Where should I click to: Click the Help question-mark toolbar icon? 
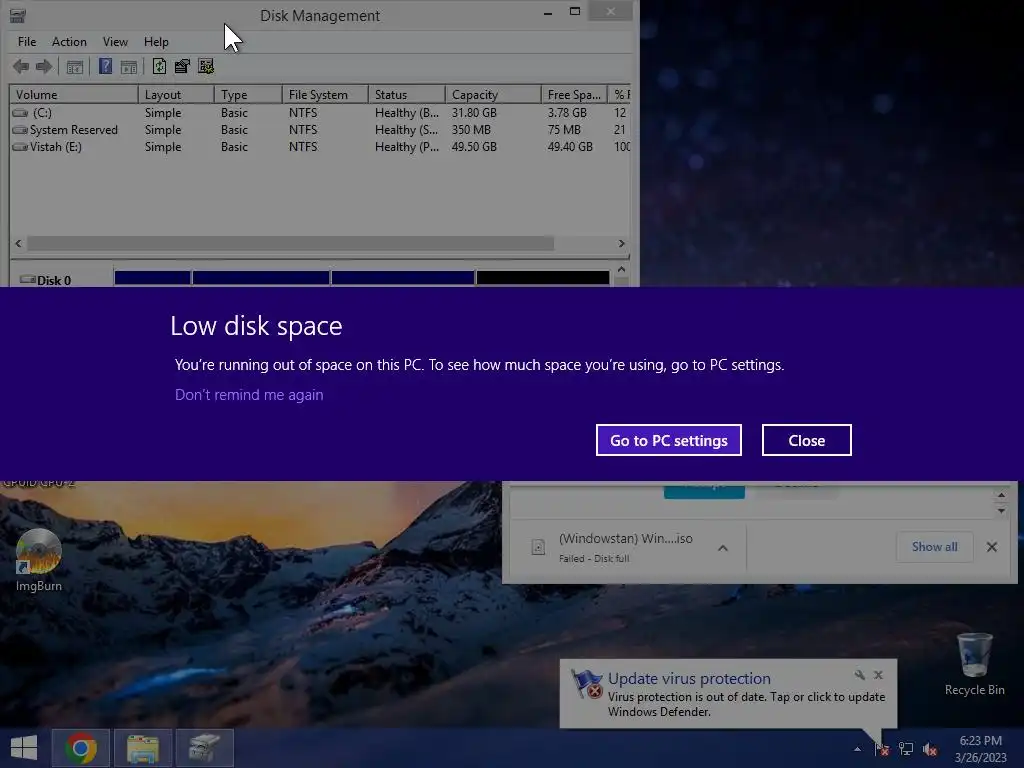tap(105, 66)
